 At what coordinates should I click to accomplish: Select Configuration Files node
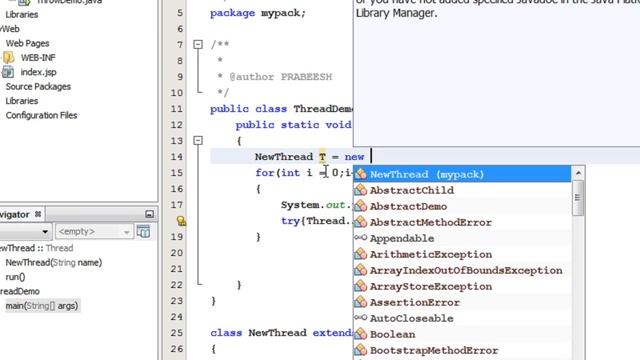[41, 116]
